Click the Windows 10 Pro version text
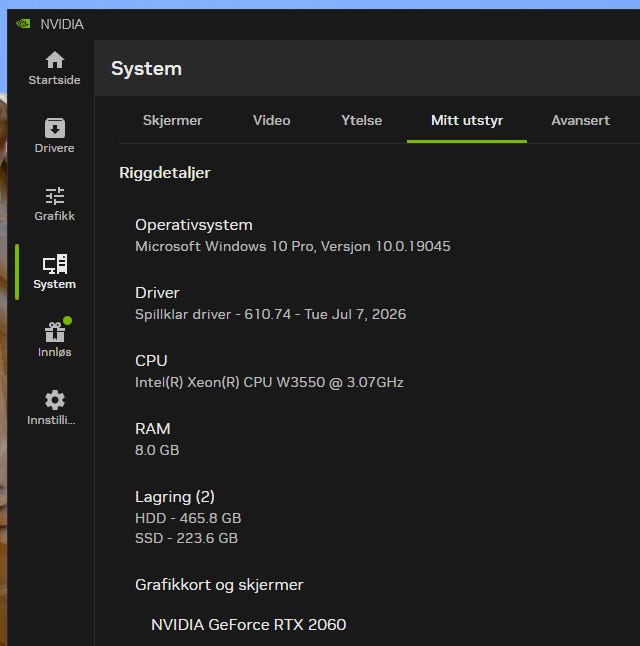 (293, 246)
